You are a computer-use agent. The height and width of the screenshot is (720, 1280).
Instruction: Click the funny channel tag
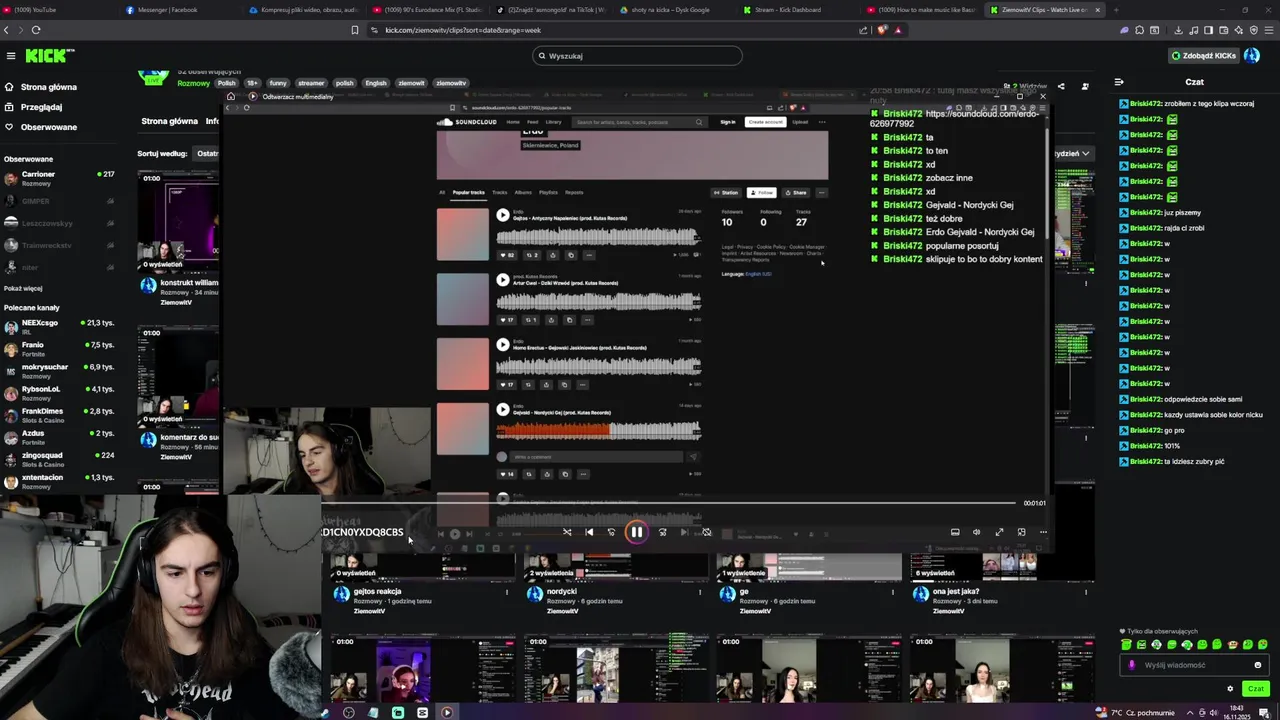(x=278, y=83)
